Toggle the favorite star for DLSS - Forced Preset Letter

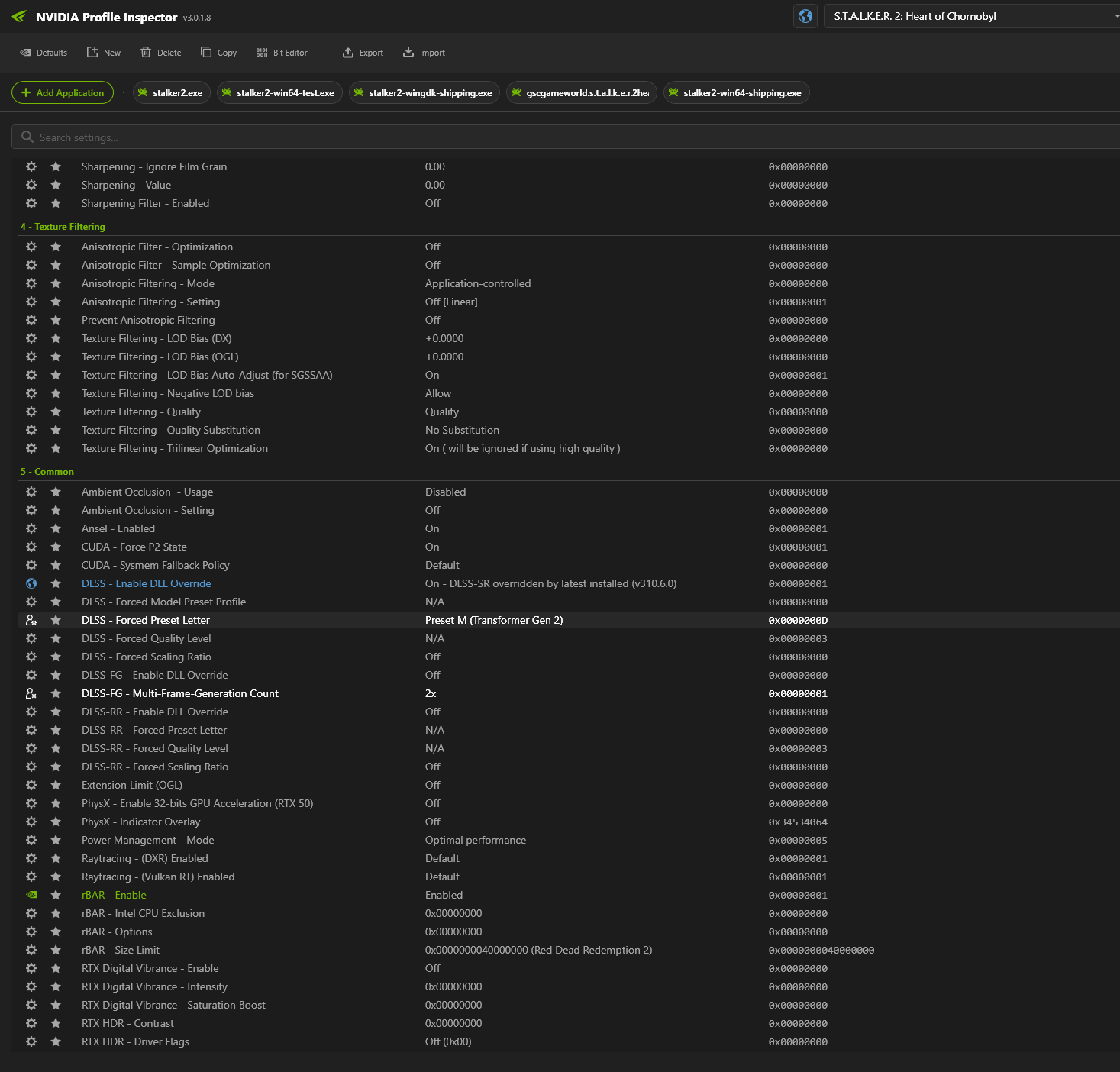(56, 620)
